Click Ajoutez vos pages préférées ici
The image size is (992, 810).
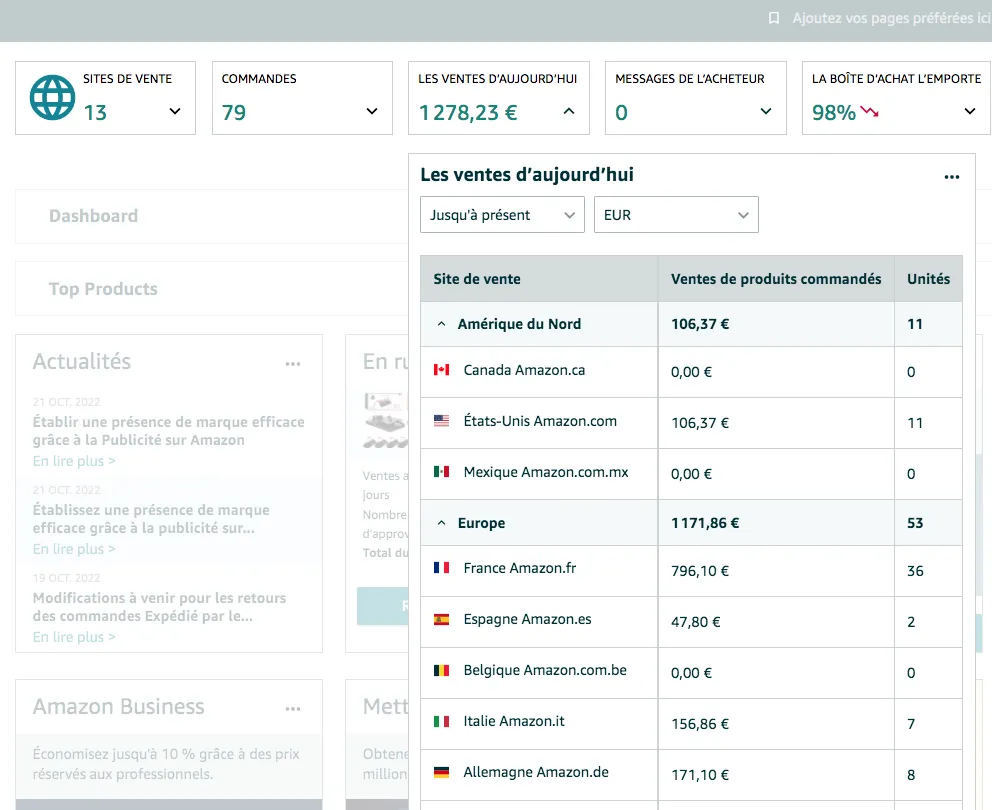[x=891, y=18]
